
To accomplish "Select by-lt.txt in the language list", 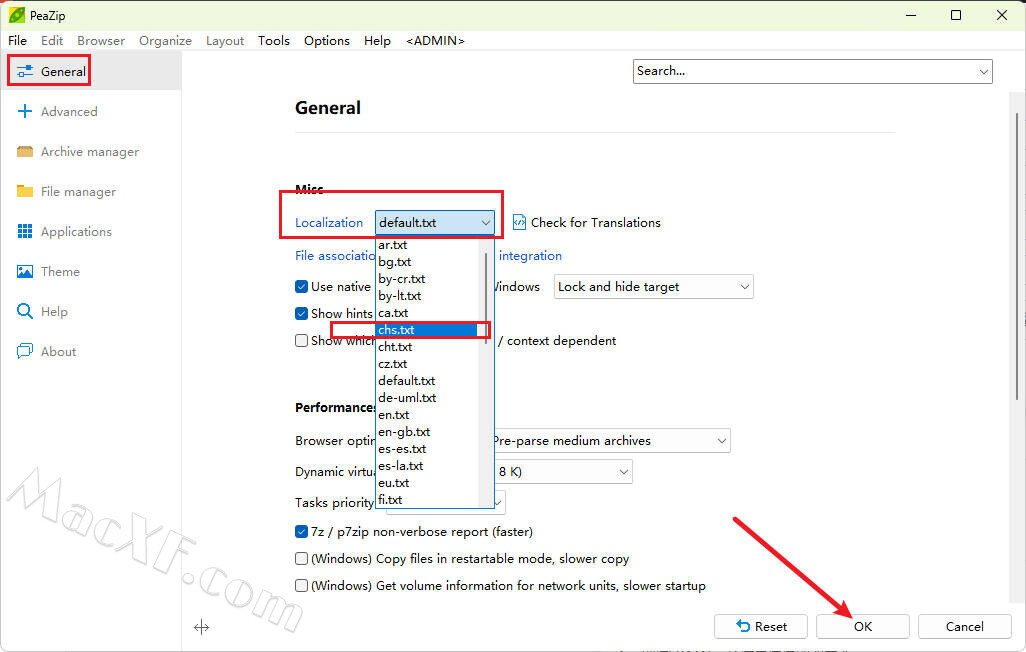I will pos(427,296).
